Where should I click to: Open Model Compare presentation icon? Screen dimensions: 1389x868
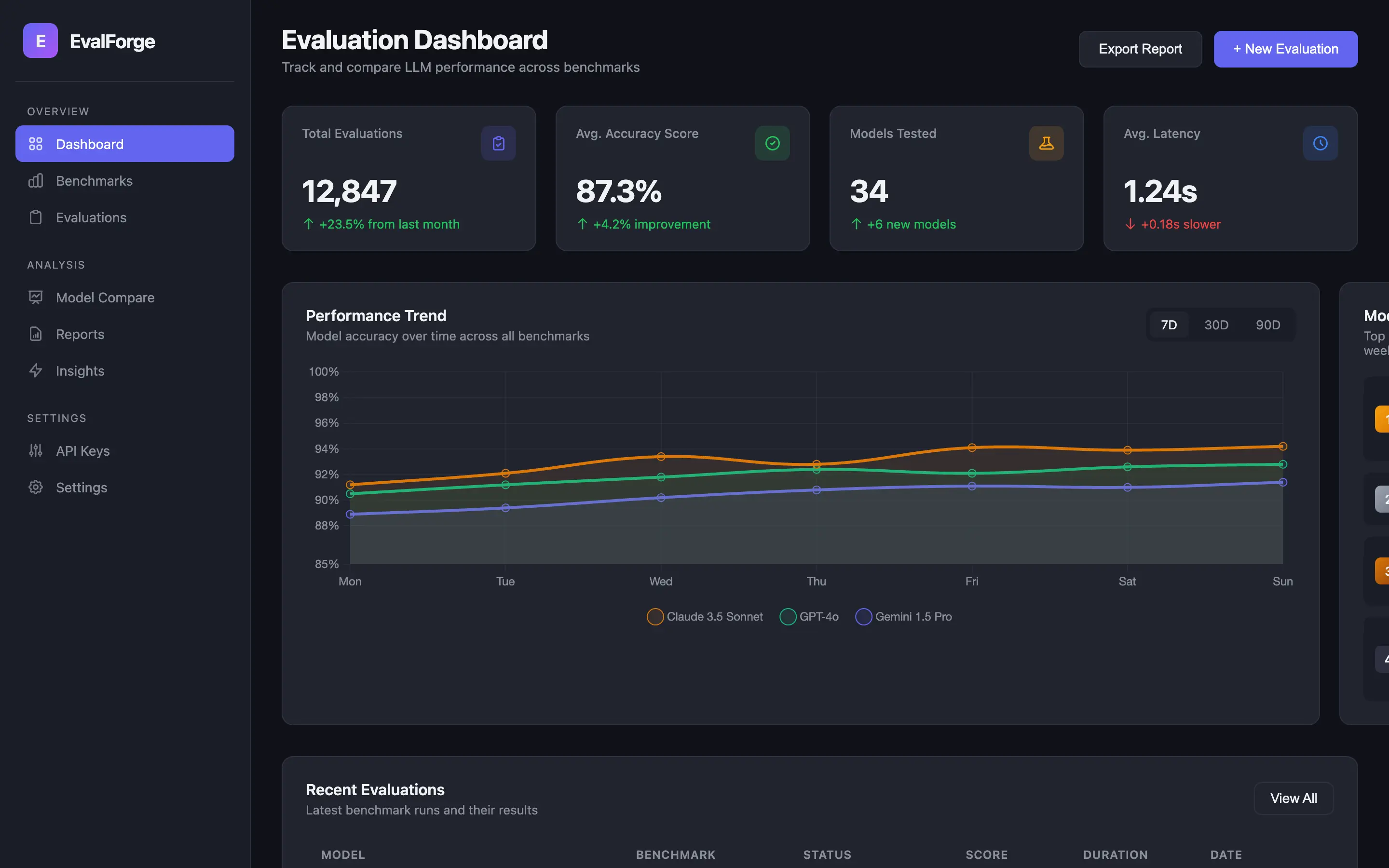point(36,298)
